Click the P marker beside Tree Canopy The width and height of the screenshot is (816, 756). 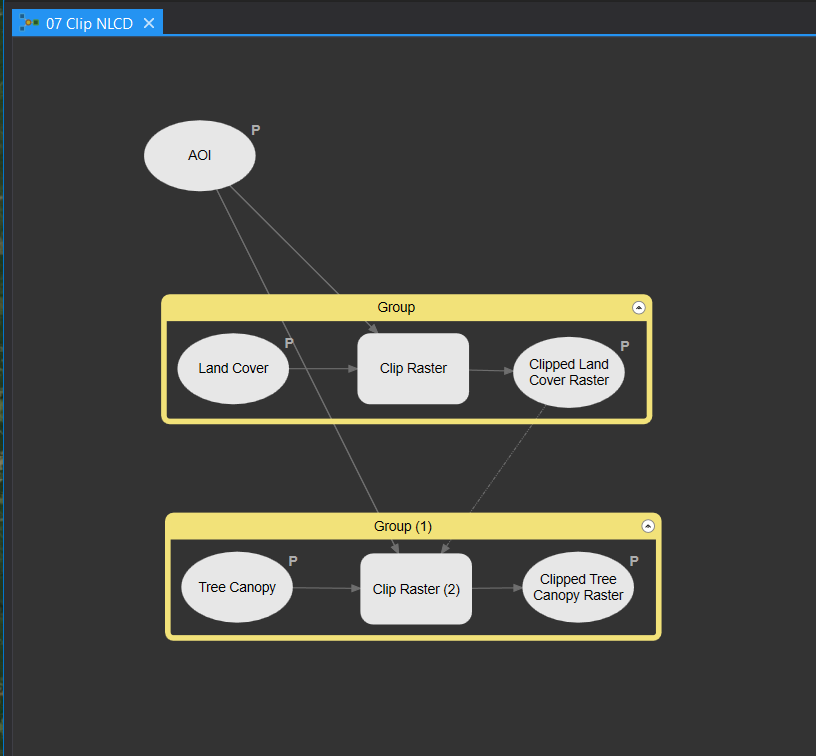293,561
